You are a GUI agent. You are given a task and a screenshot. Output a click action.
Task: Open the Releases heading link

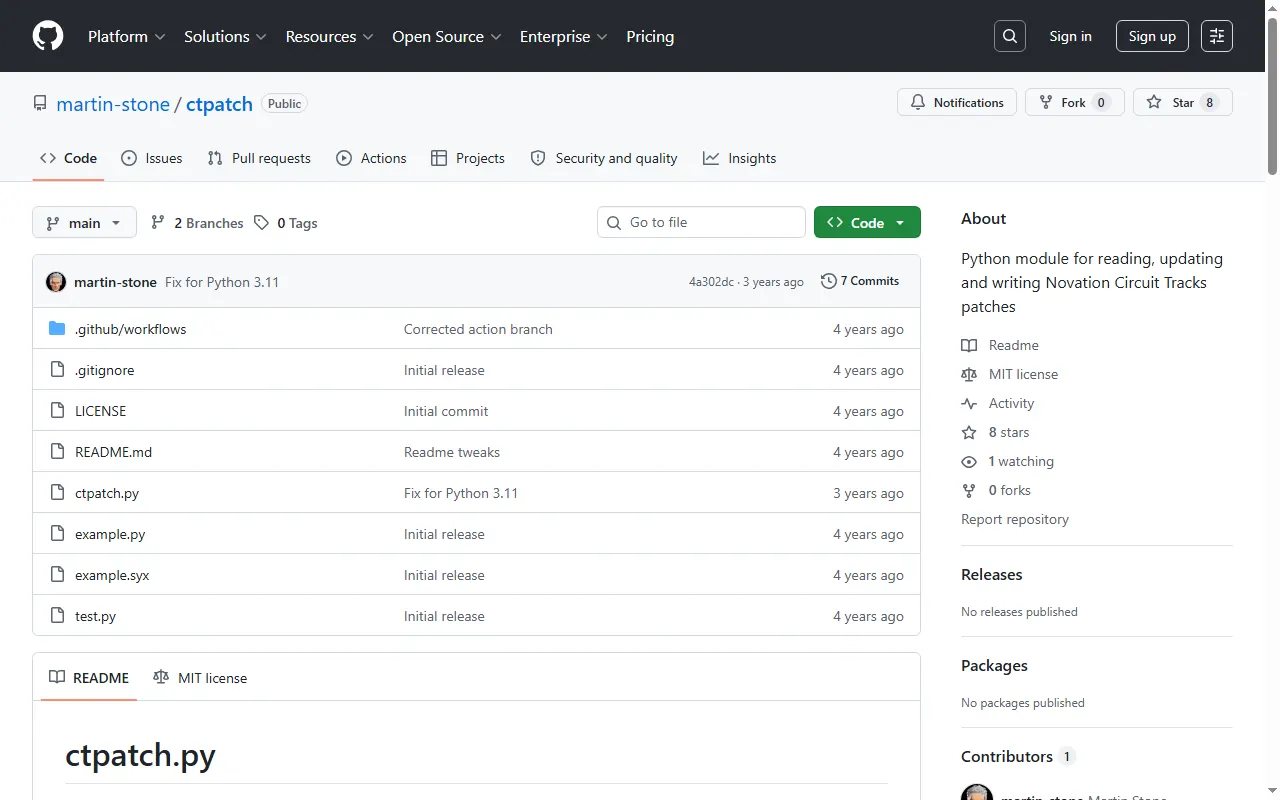pyautogui.click(x=991, y=574)
